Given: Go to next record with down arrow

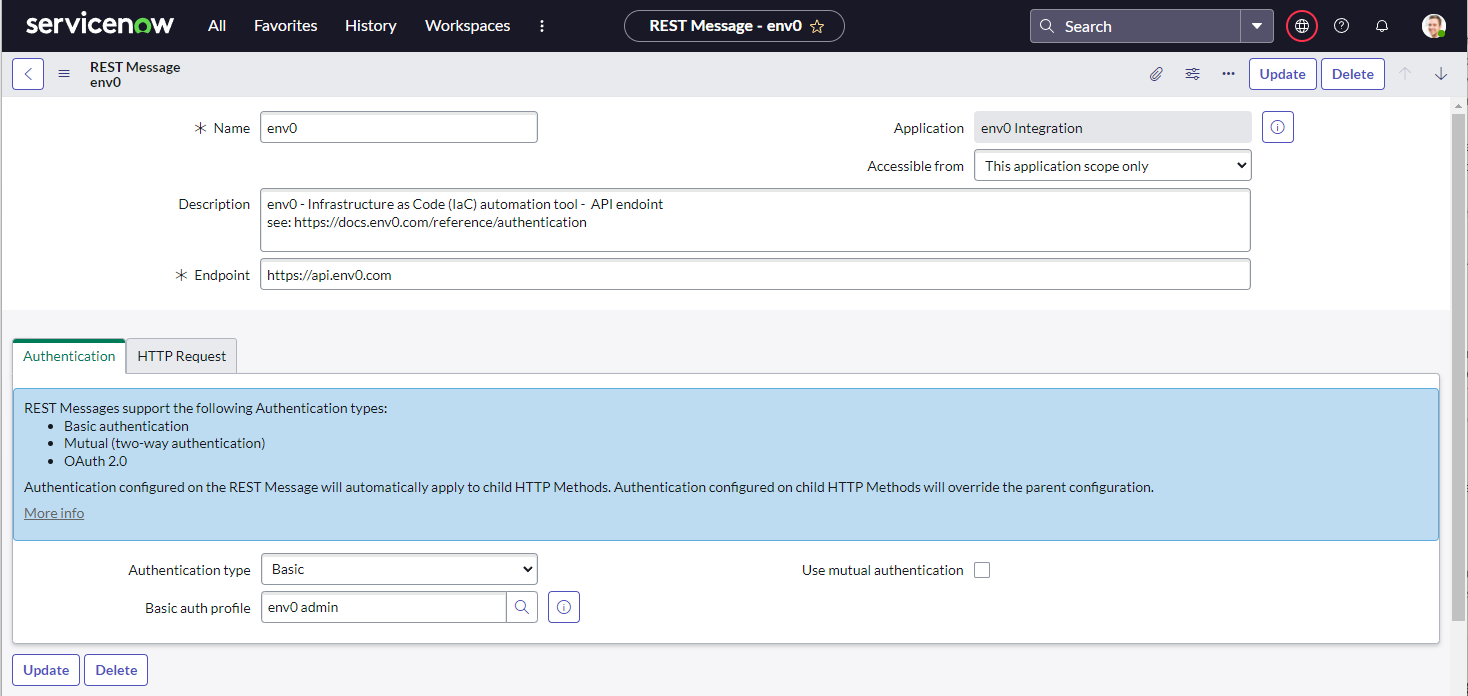Looking at the screenshot, I should point(1441,74).
